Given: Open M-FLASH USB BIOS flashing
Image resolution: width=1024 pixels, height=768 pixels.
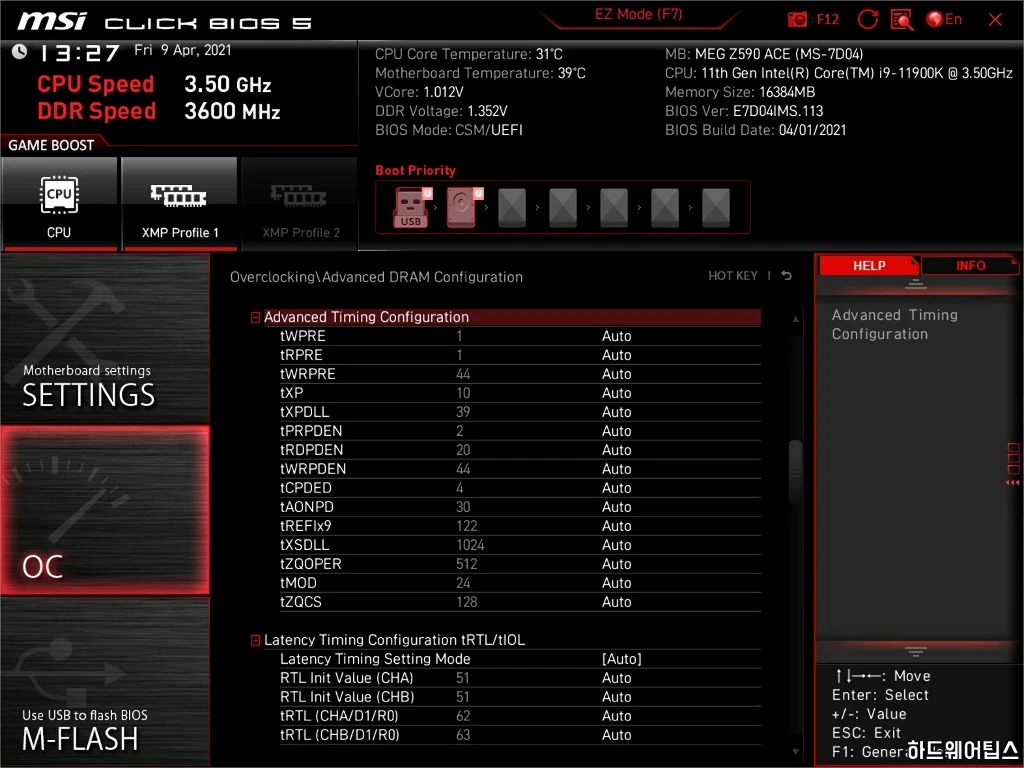Looking at the screenshot, I should coord(105,681).
